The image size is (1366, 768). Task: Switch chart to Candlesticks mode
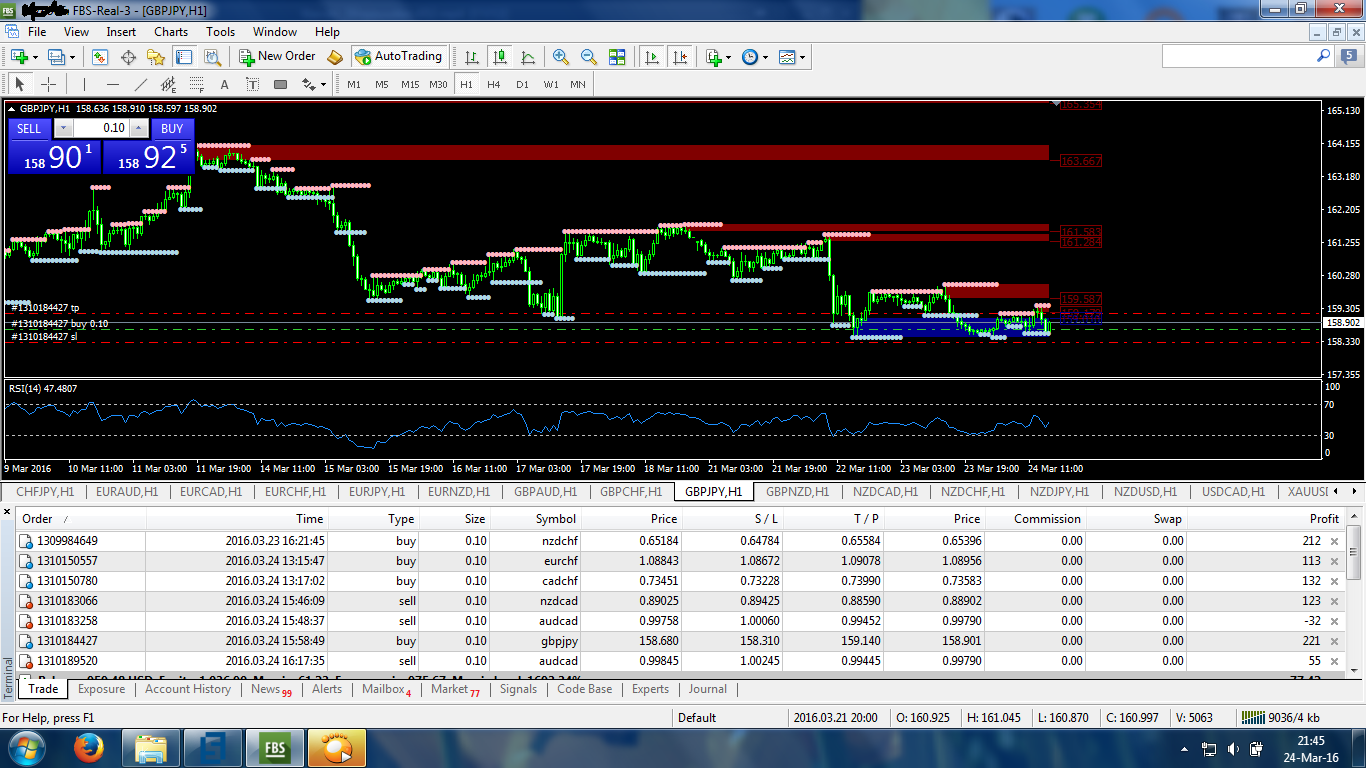coord(499,57)
